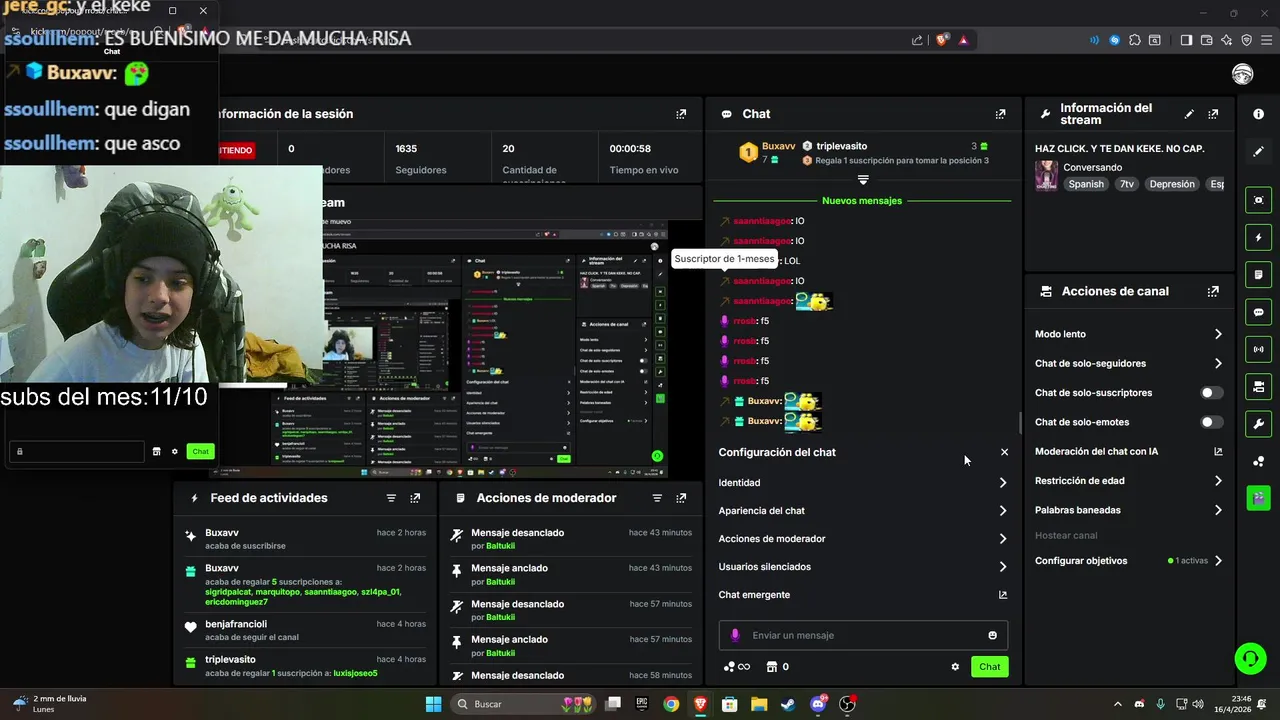Screen dimensions: 1280x720
Task: Pop out Acciones de moderador panel
Action: [x=681, y=498]
